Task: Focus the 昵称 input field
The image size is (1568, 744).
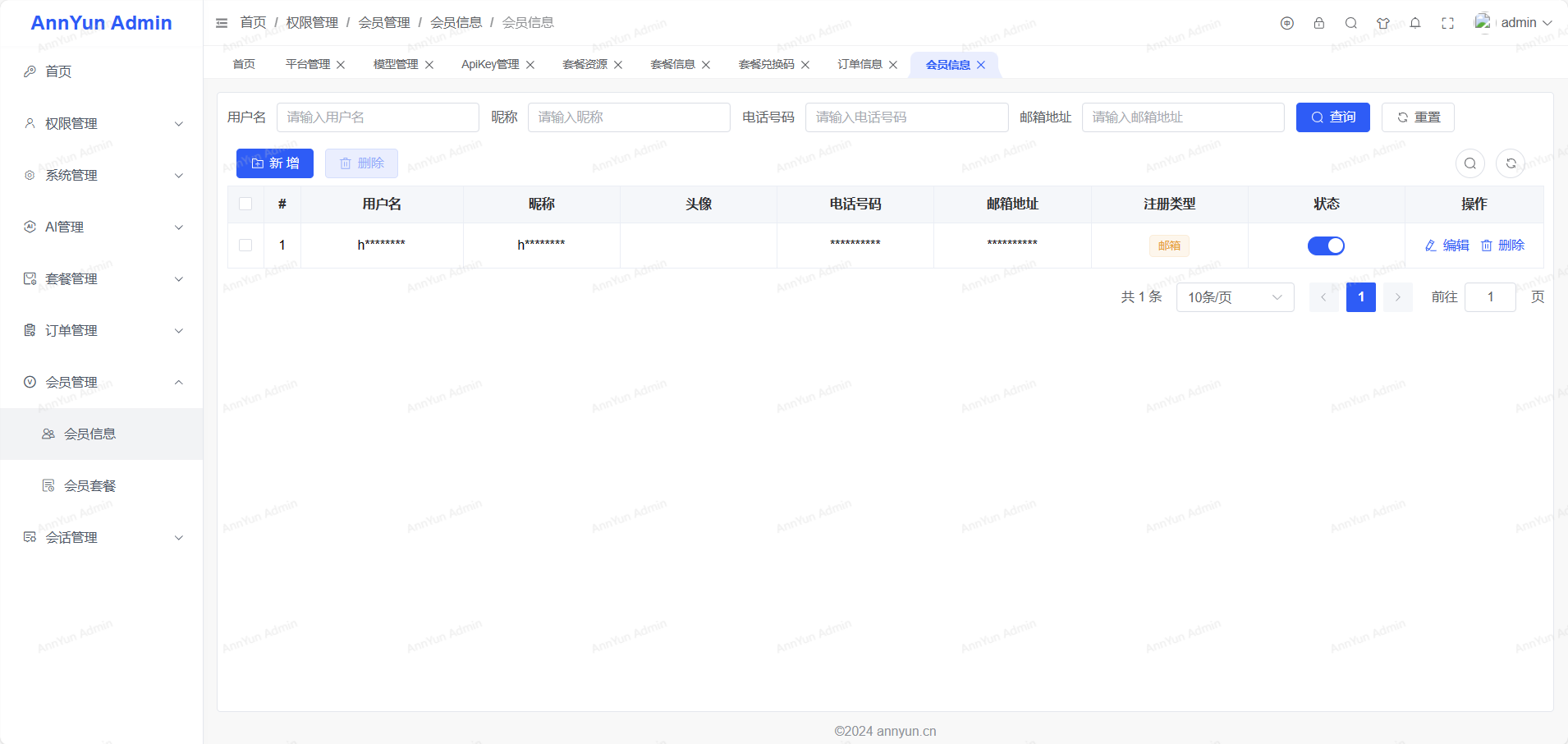Action: 629,117
